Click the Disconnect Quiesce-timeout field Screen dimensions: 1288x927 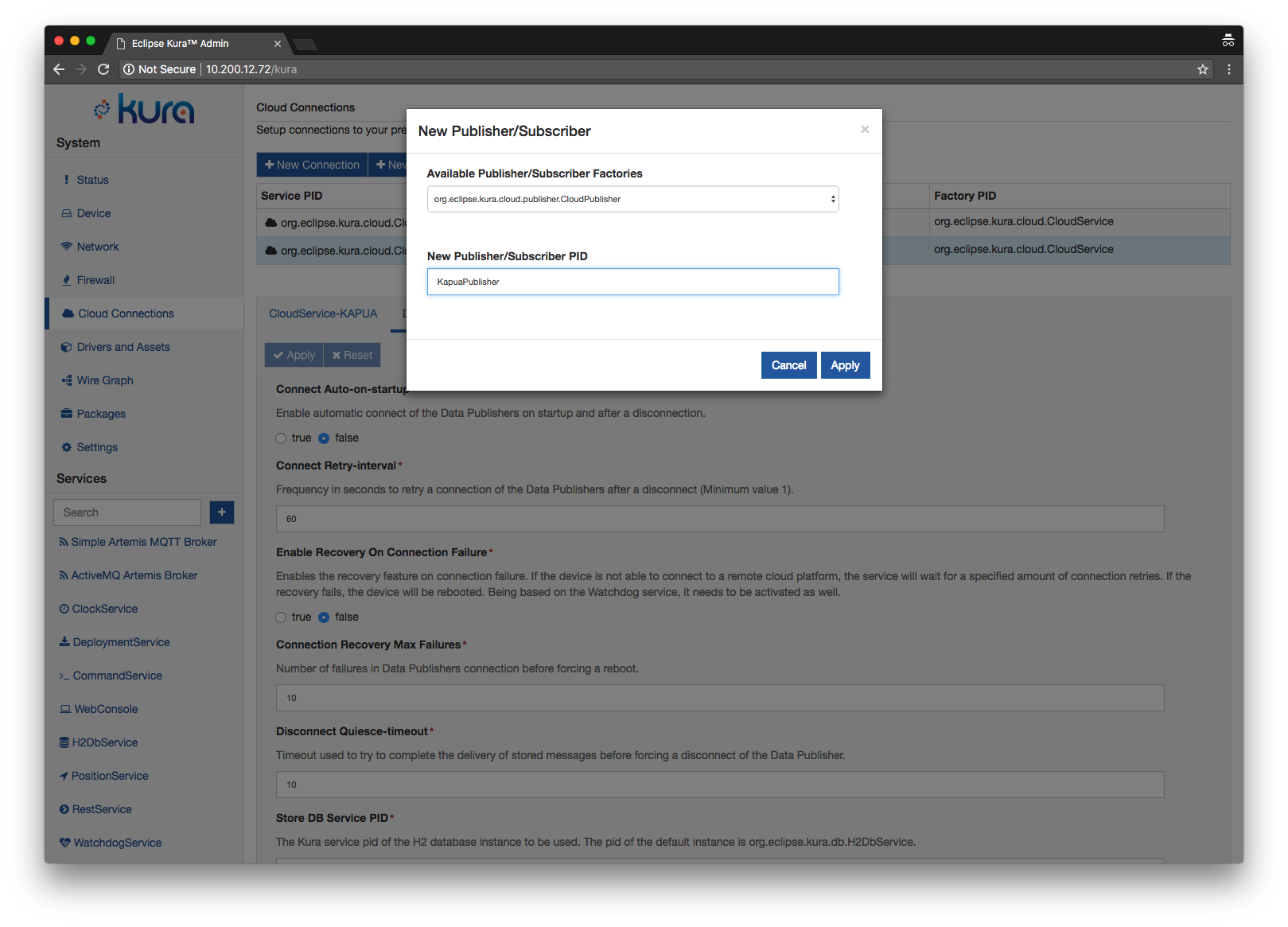(720, 785)
